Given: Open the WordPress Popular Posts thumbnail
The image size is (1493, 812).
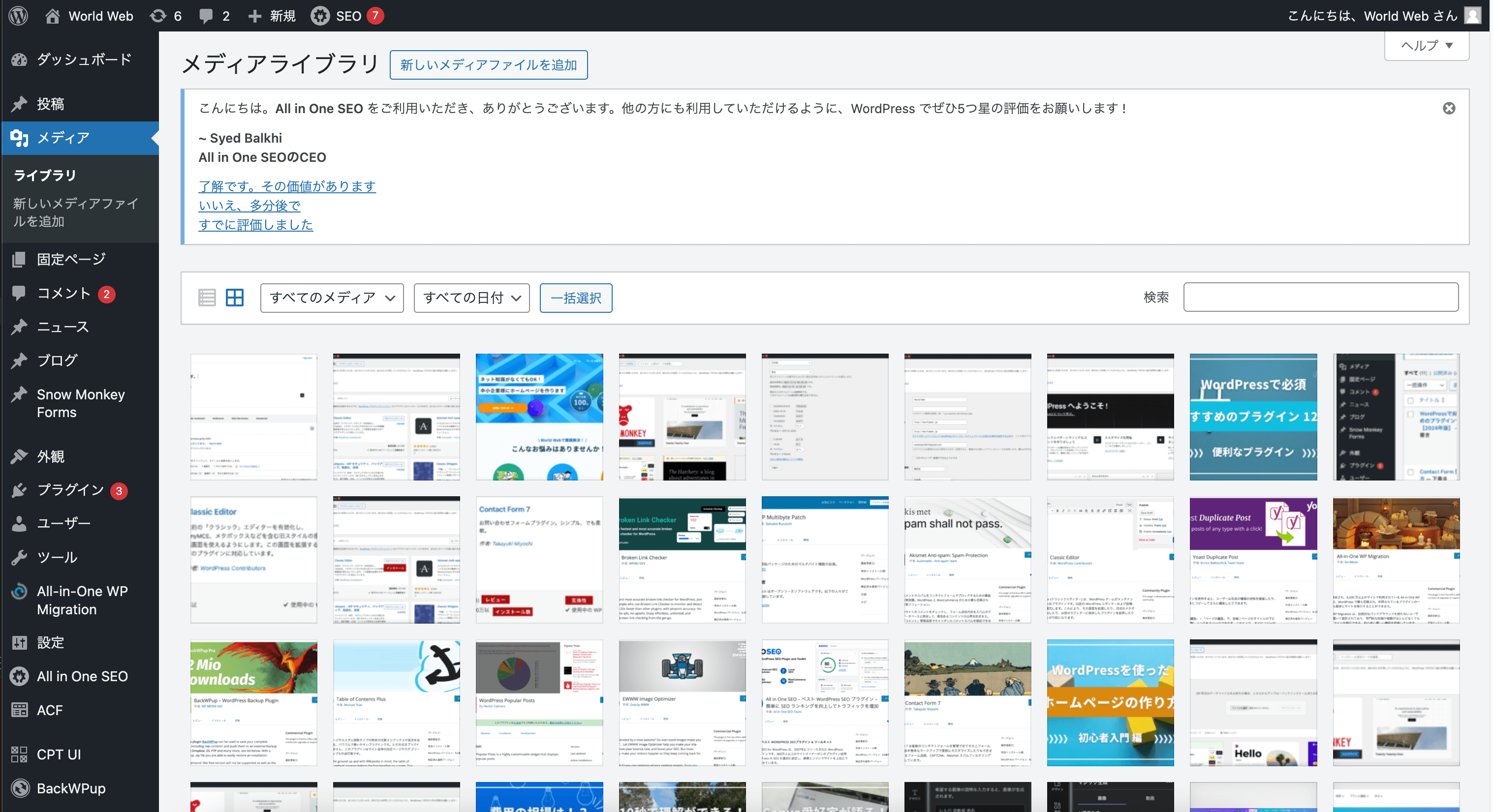Looking at the screenshot, I should tap(539, 702).
